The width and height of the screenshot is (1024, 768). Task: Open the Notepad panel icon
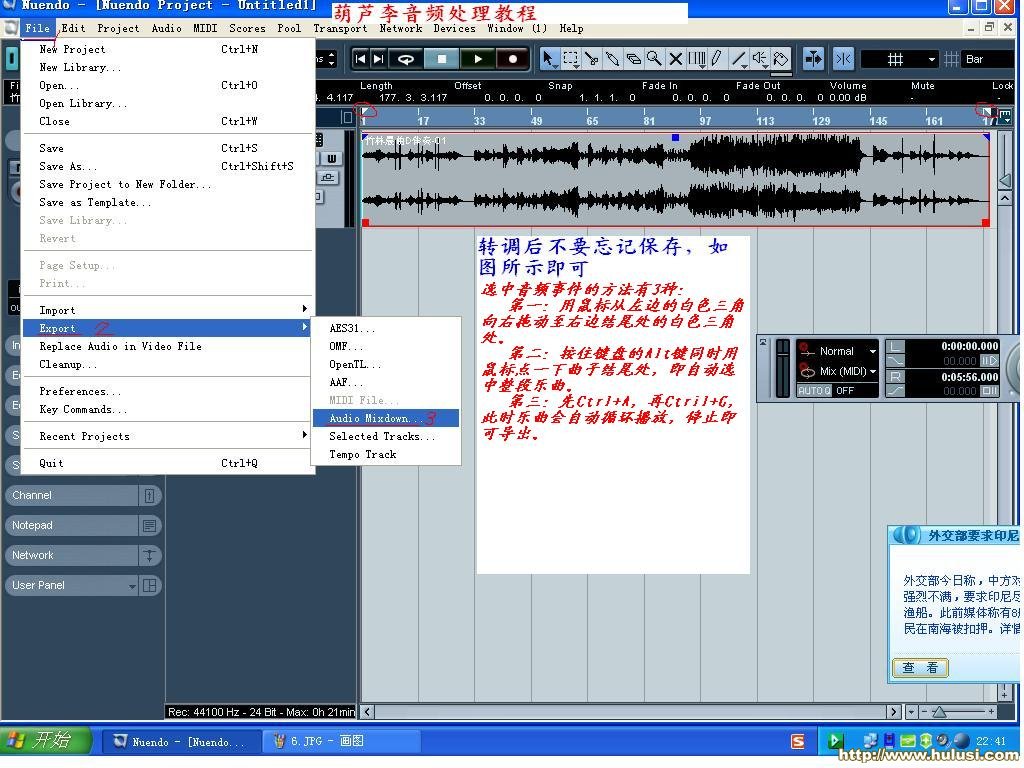point(149,526)
